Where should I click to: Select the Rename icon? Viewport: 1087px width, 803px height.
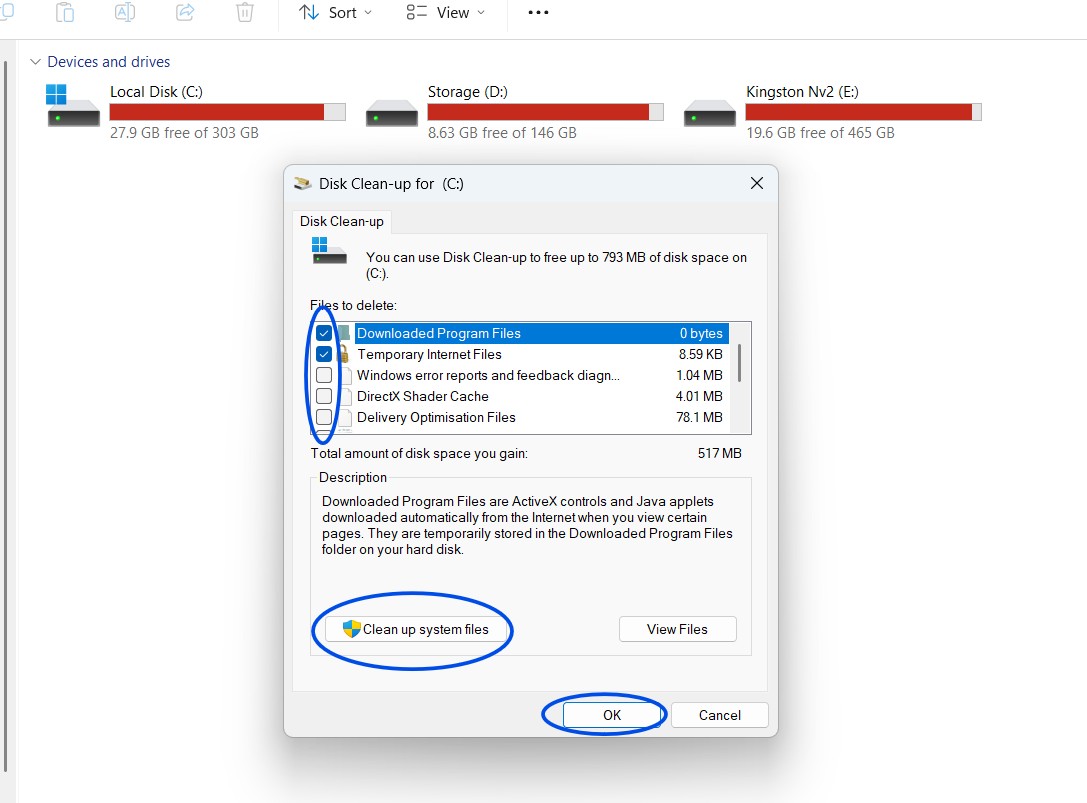point(125,13)
